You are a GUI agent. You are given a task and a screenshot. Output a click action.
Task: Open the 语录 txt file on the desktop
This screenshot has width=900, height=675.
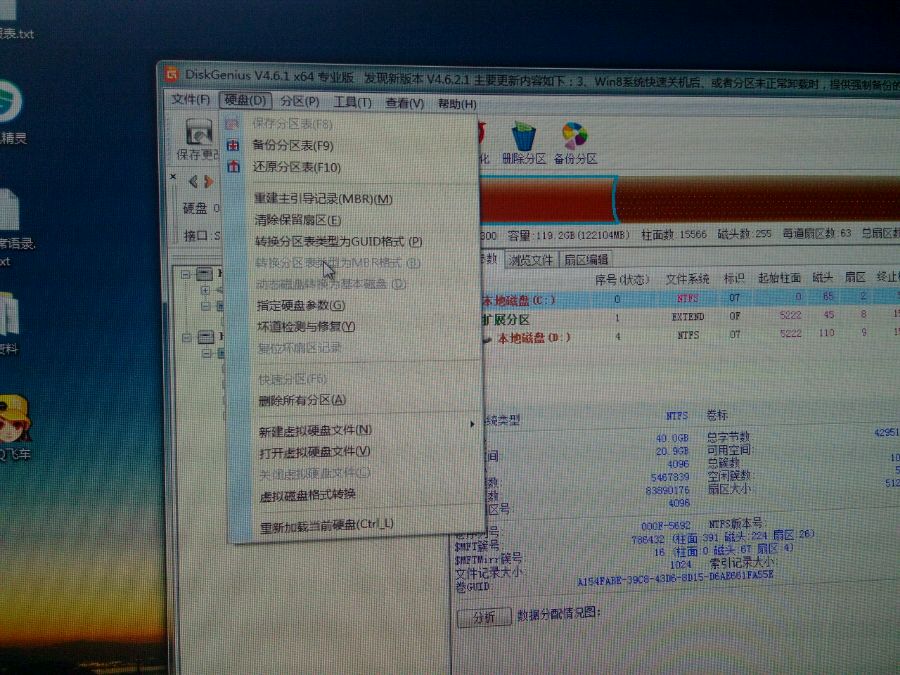click(9, 210)
